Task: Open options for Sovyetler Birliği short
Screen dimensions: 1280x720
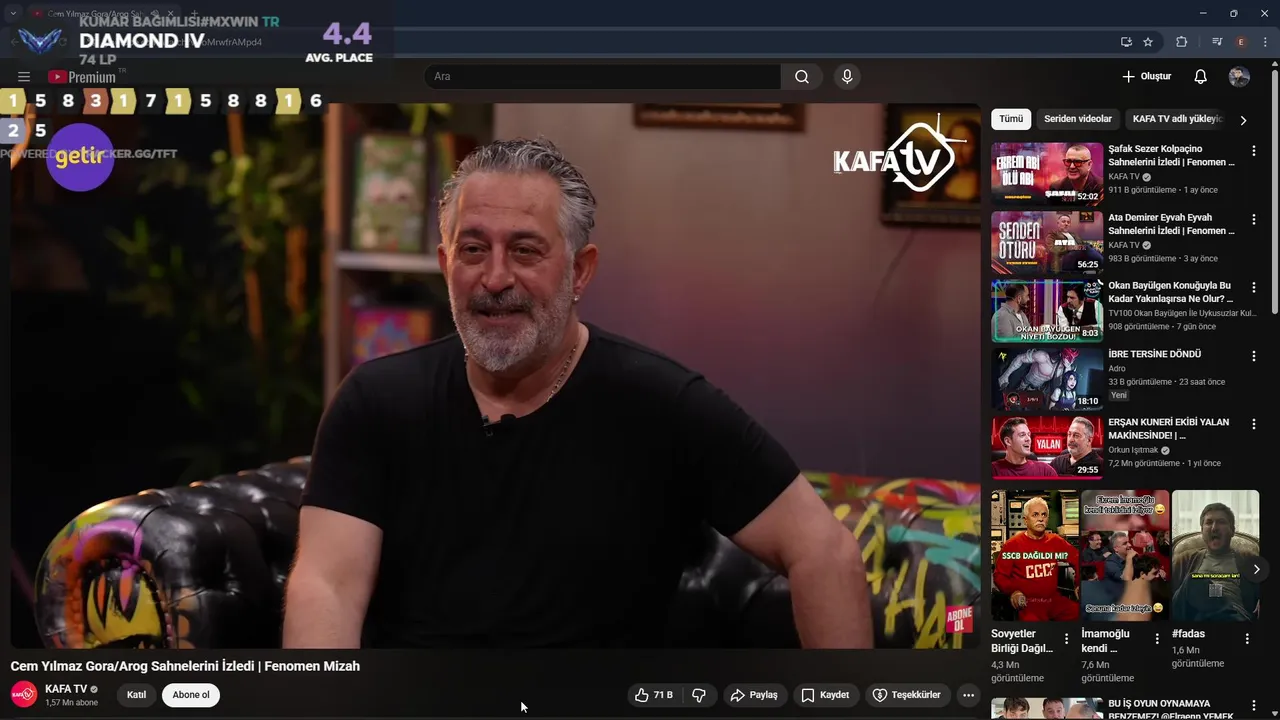Action: pyautogui.click(x=1066, y=639)
